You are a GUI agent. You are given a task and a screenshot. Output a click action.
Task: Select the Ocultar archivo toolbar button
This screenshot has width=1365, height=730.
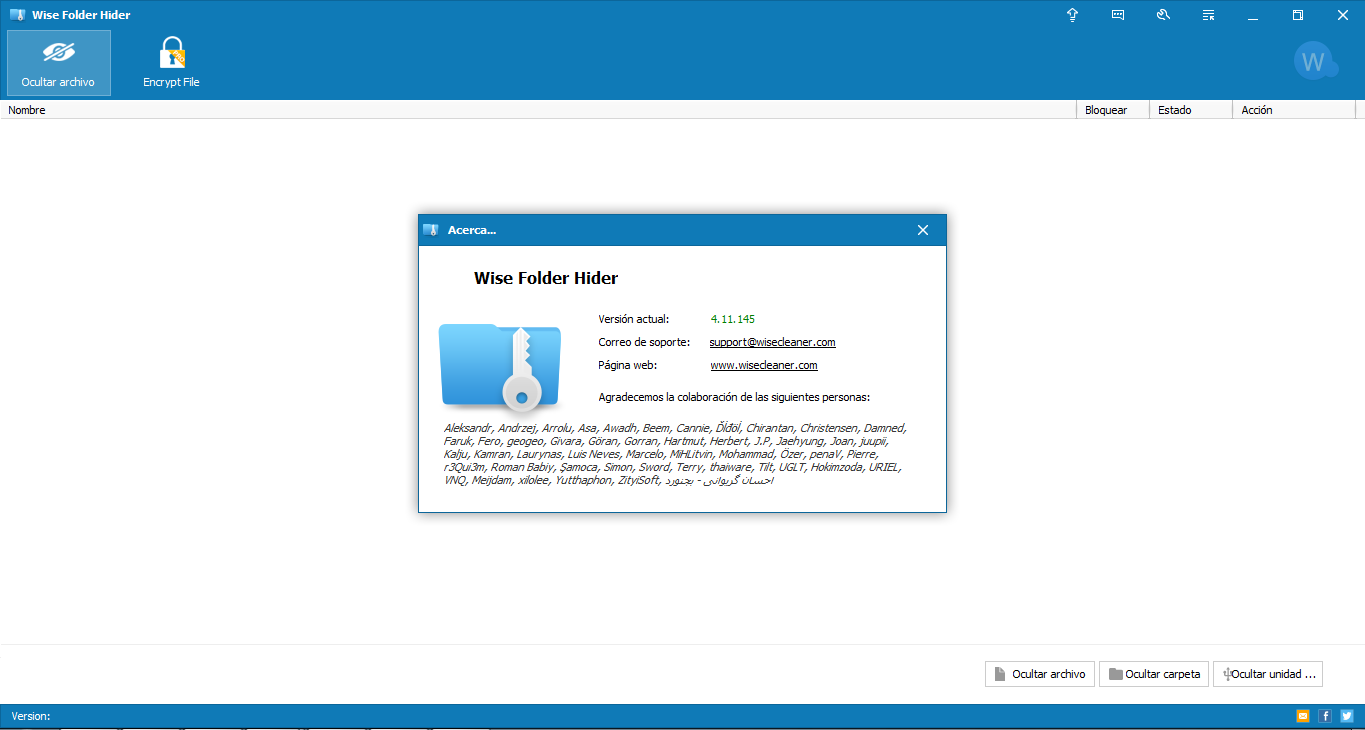[x=59, y=63]
